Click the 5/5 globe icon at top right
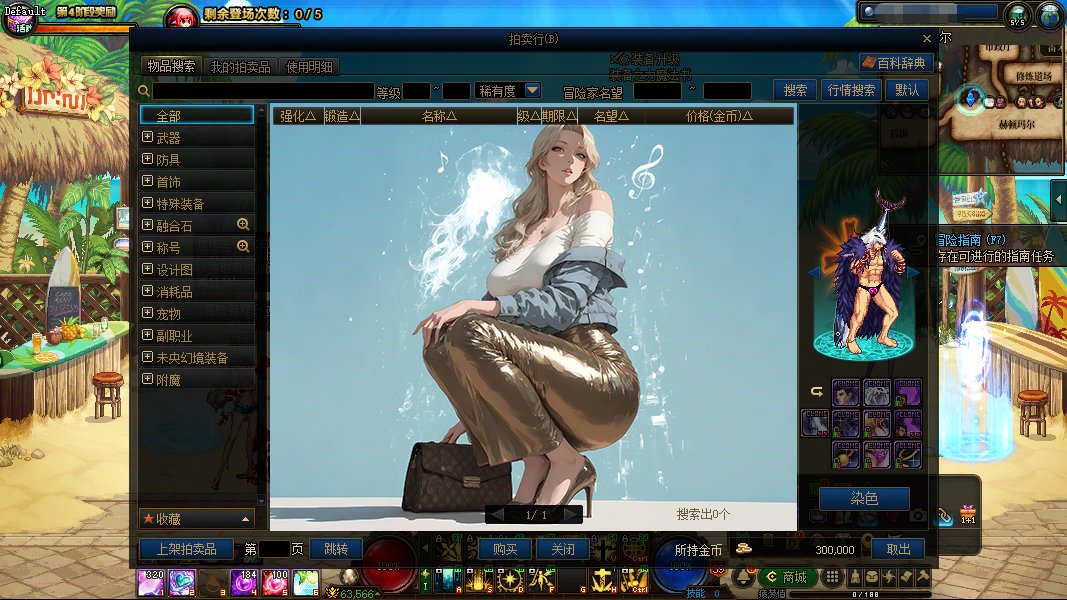 pyautogui.click(x=1018, y=15)
